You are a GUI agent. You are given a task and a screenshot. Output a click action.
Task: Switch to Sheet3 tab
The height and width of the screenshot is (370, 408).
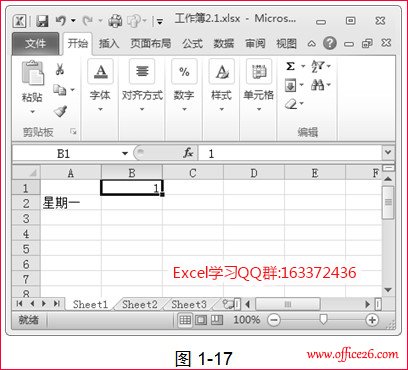pos(189,304)
